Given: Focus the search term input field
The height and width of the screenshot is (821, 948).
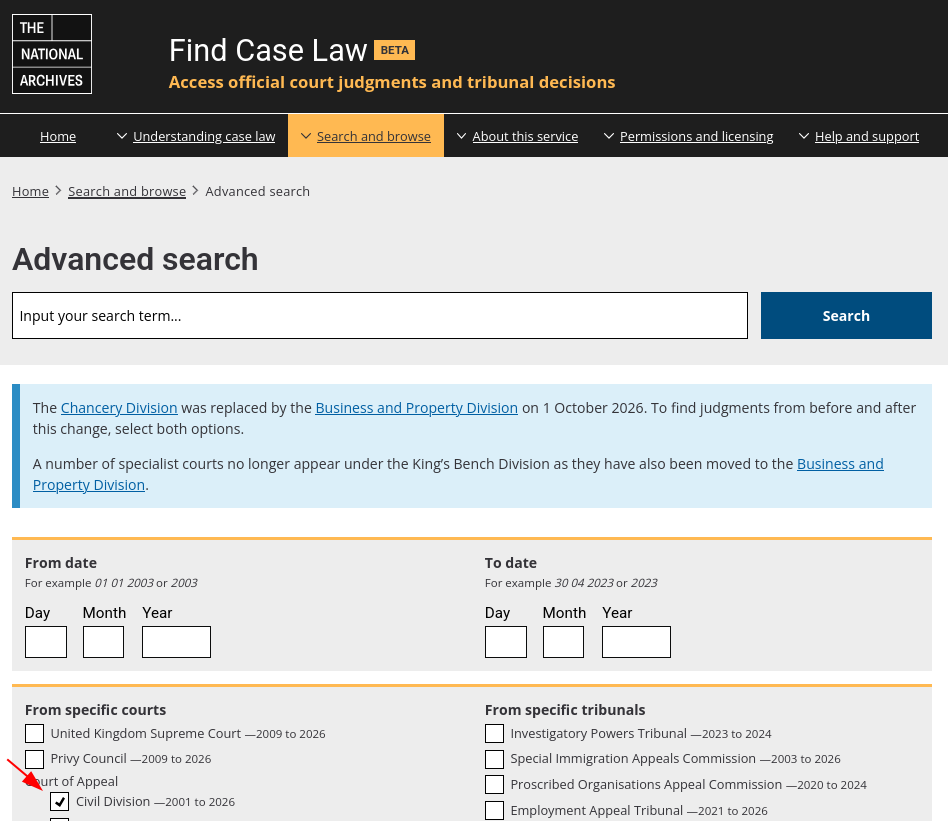Looking at the screenshot, I should click(x=380, y=316).
